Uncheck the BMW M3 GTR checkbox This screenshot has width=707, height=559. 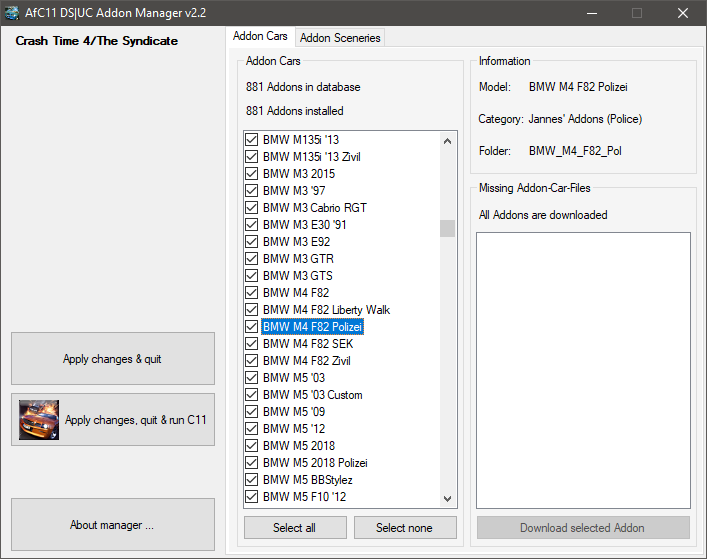pyautogui.click(x=252, y=259)
